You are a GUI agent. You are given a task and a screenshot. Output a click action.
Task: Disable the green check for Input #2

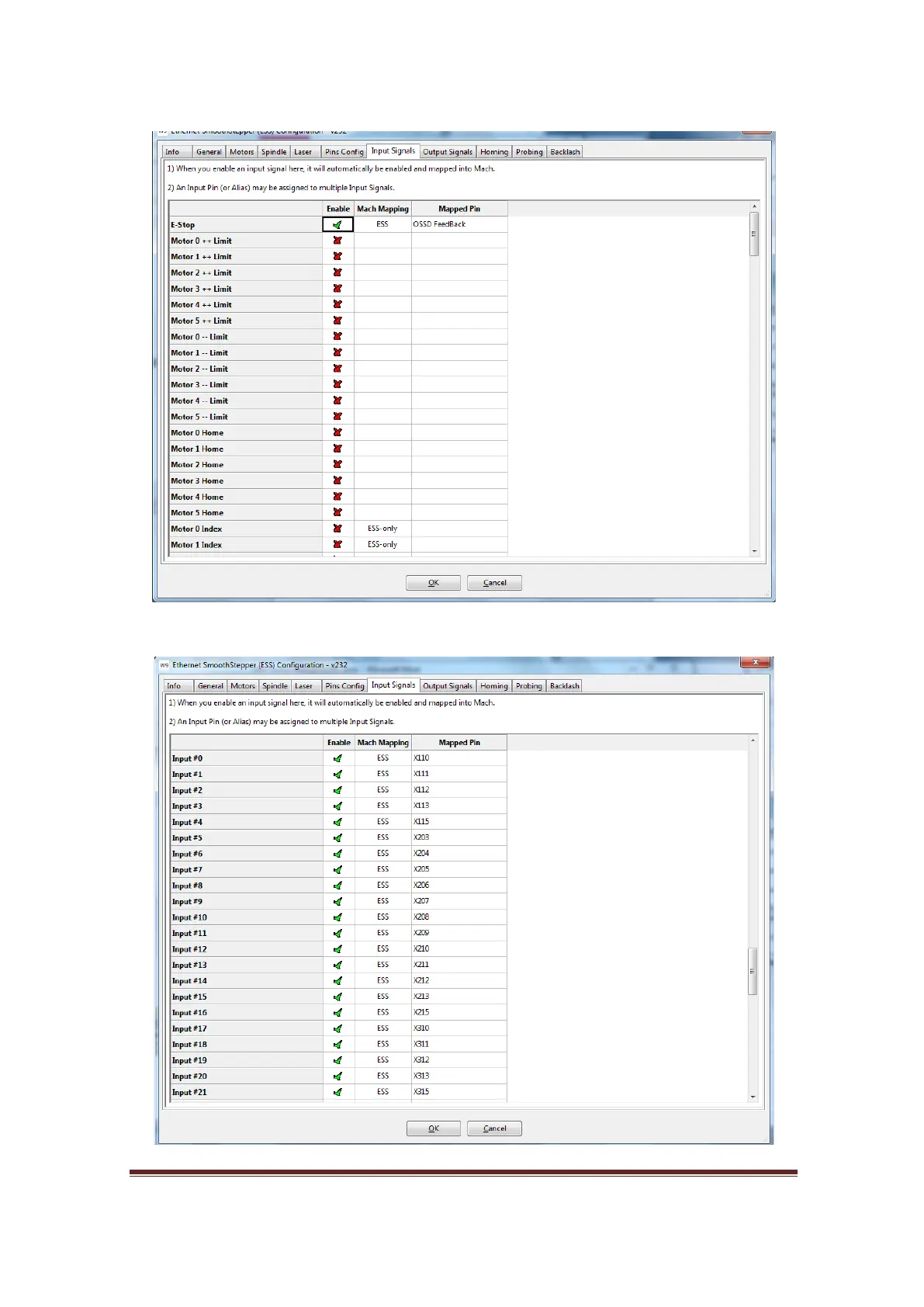[337, 790]
